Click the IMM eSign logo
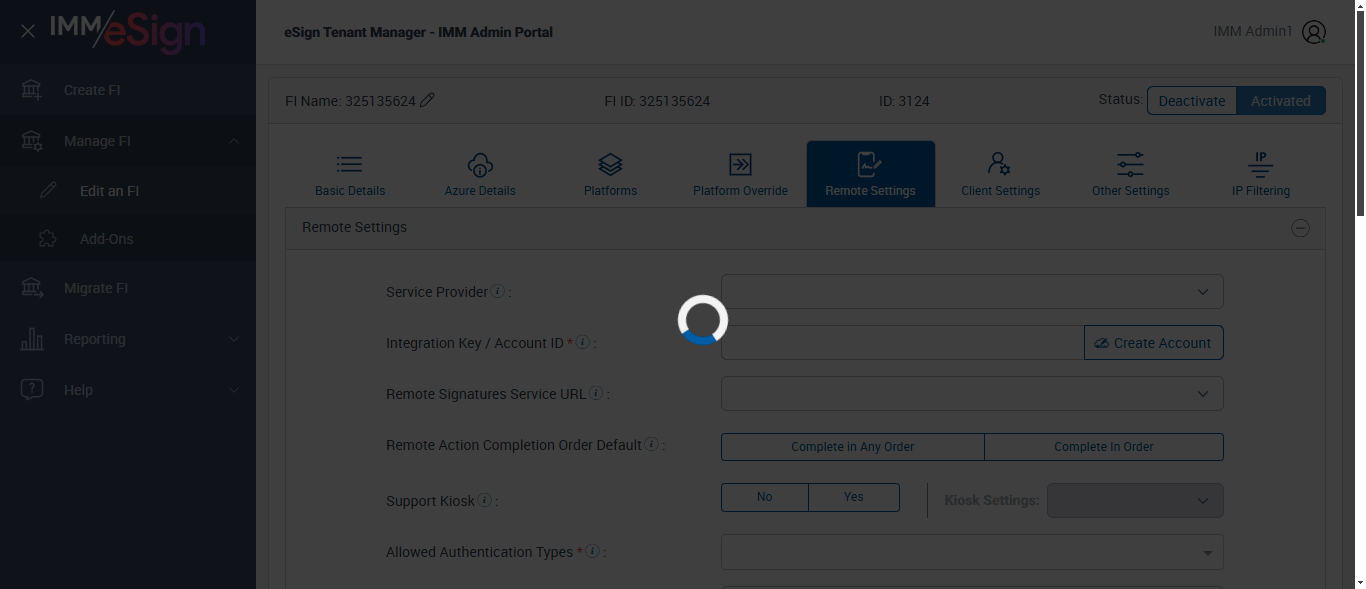Image resolution: width=1366 pixels, height=589 pixels. click(x=127, y=31)
